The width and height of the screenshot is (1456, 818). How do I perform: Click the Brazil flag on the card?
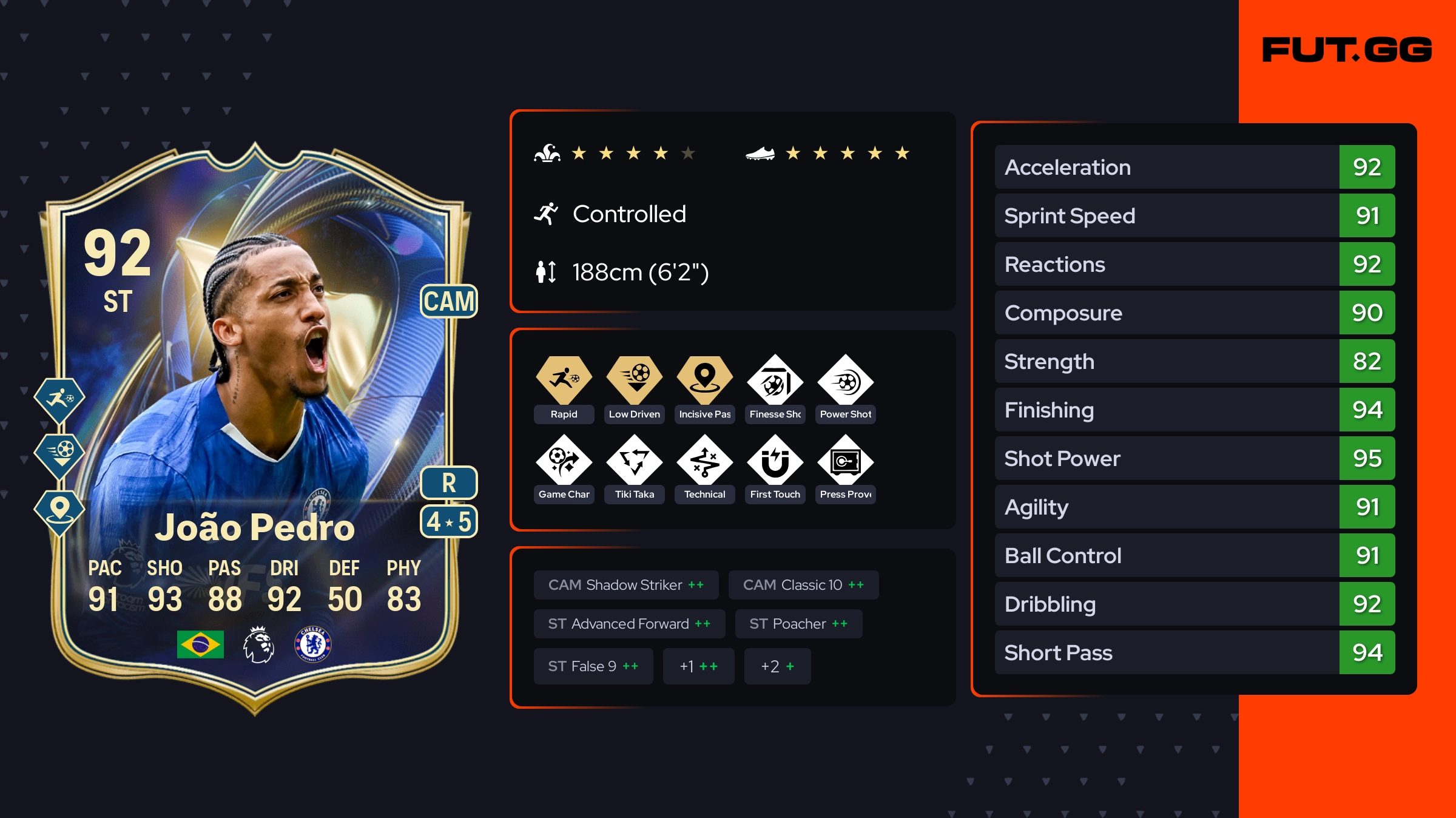pyautogui.click(x=200, y=644)
